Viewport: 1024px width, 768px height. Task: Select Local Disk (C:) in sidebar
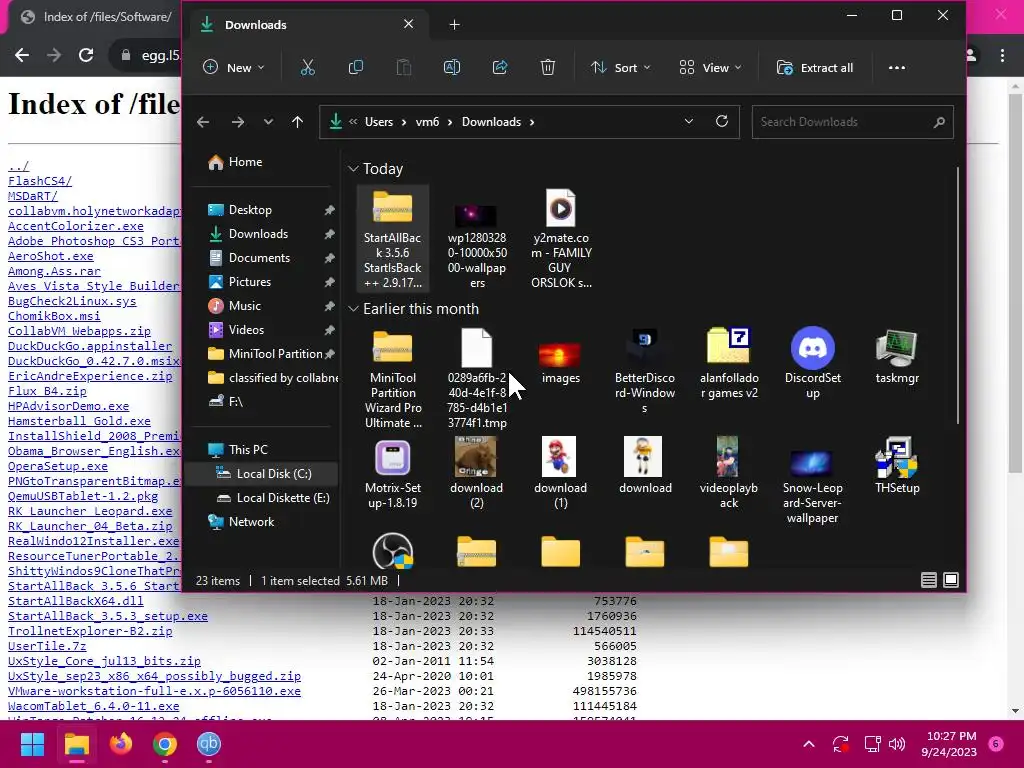tap(261, 473)
